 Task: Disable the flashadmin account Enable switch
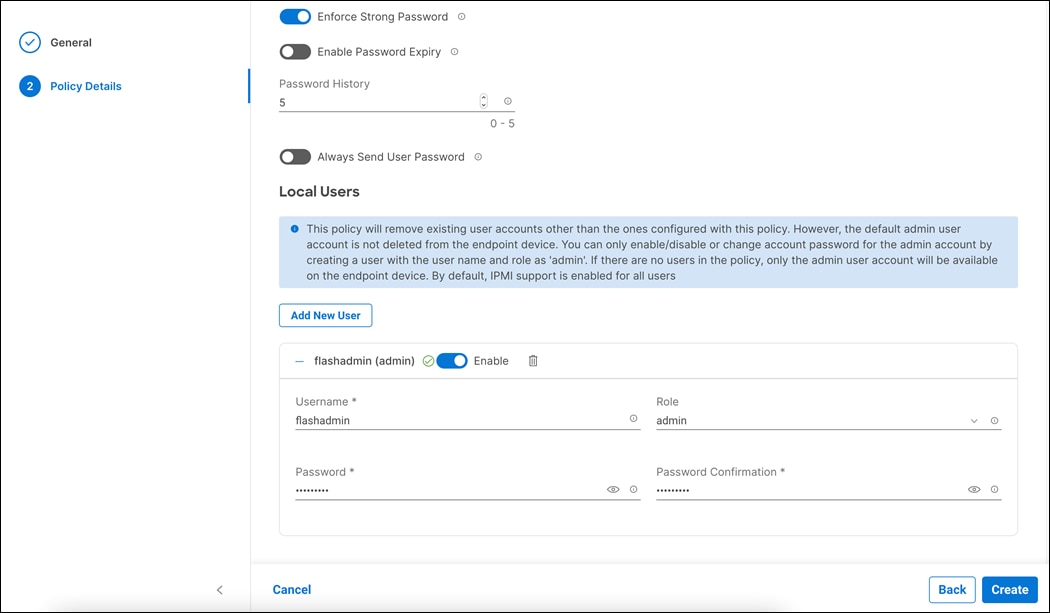pyautogui.click(x=452, y=361)
